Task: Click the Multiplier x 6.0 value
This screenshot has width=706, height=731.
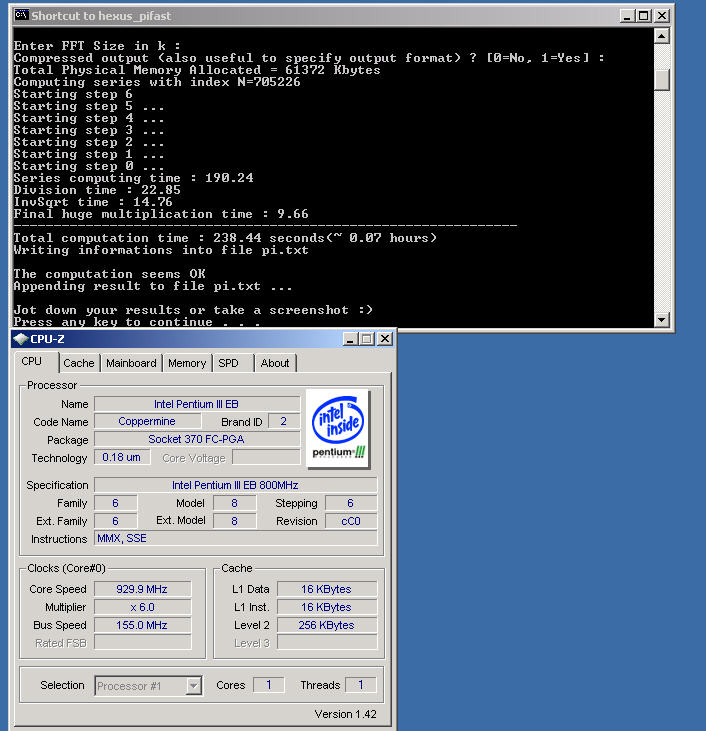Action: 142,607
